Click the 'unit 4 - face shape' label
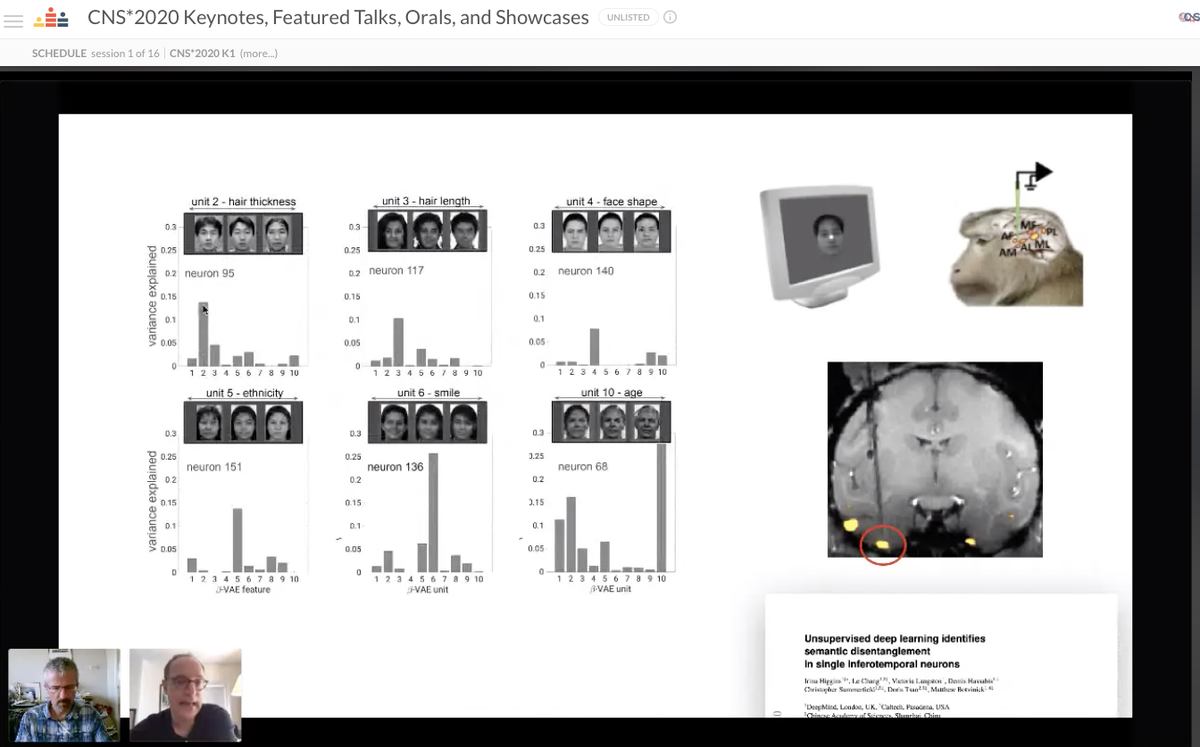 point(611,201)
